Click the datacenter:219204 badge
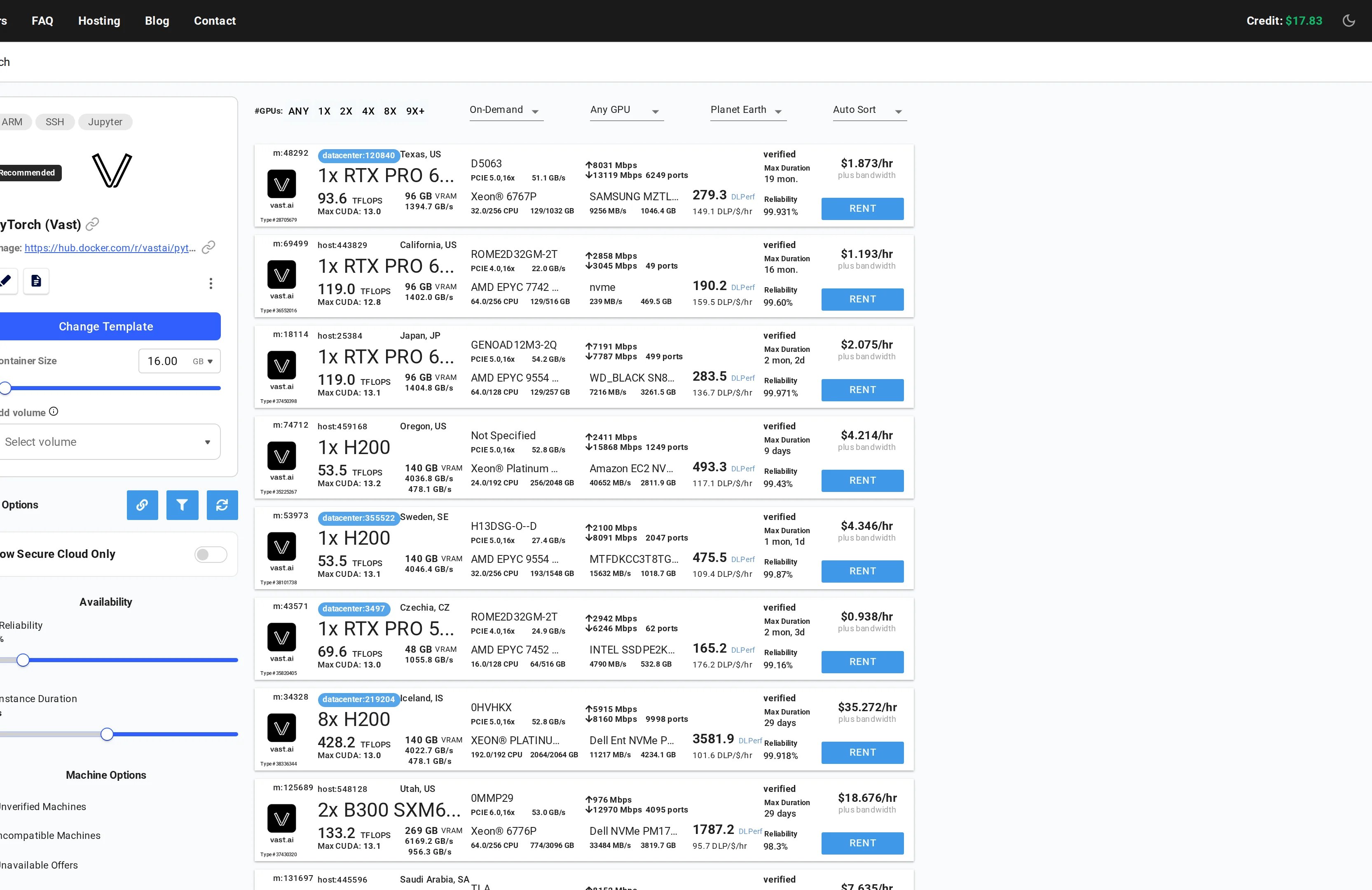Viewport: 1372px width, 890px height. pos(358,699)
